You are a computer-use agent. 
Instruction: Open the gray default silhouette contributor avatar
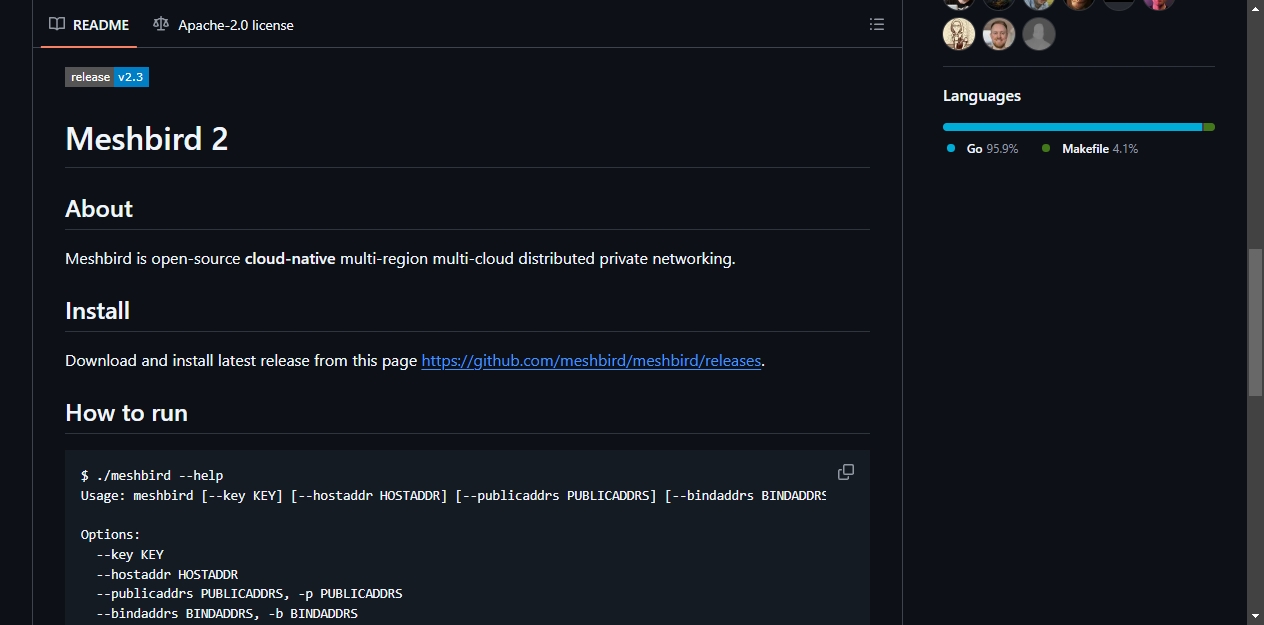[1039, 34]
